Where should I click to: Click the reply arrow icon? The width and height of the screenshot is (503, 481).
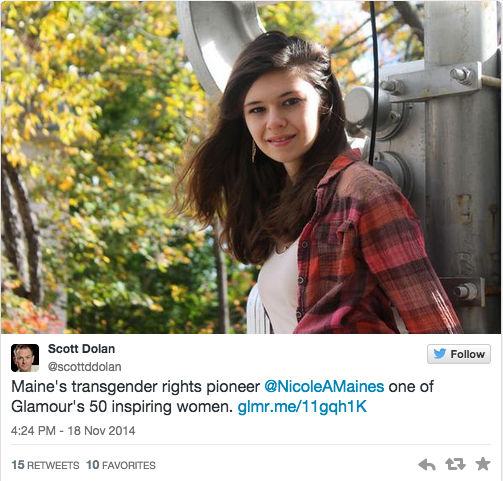[x=427, y=464]
